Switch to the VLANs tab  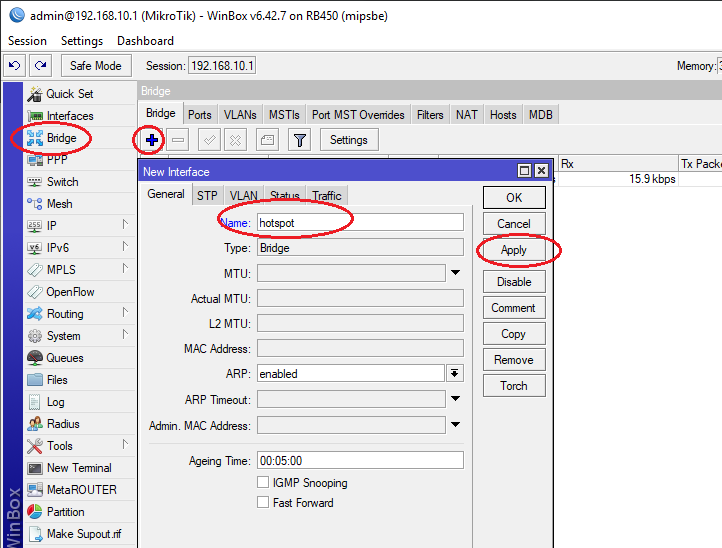coord(240,115)
